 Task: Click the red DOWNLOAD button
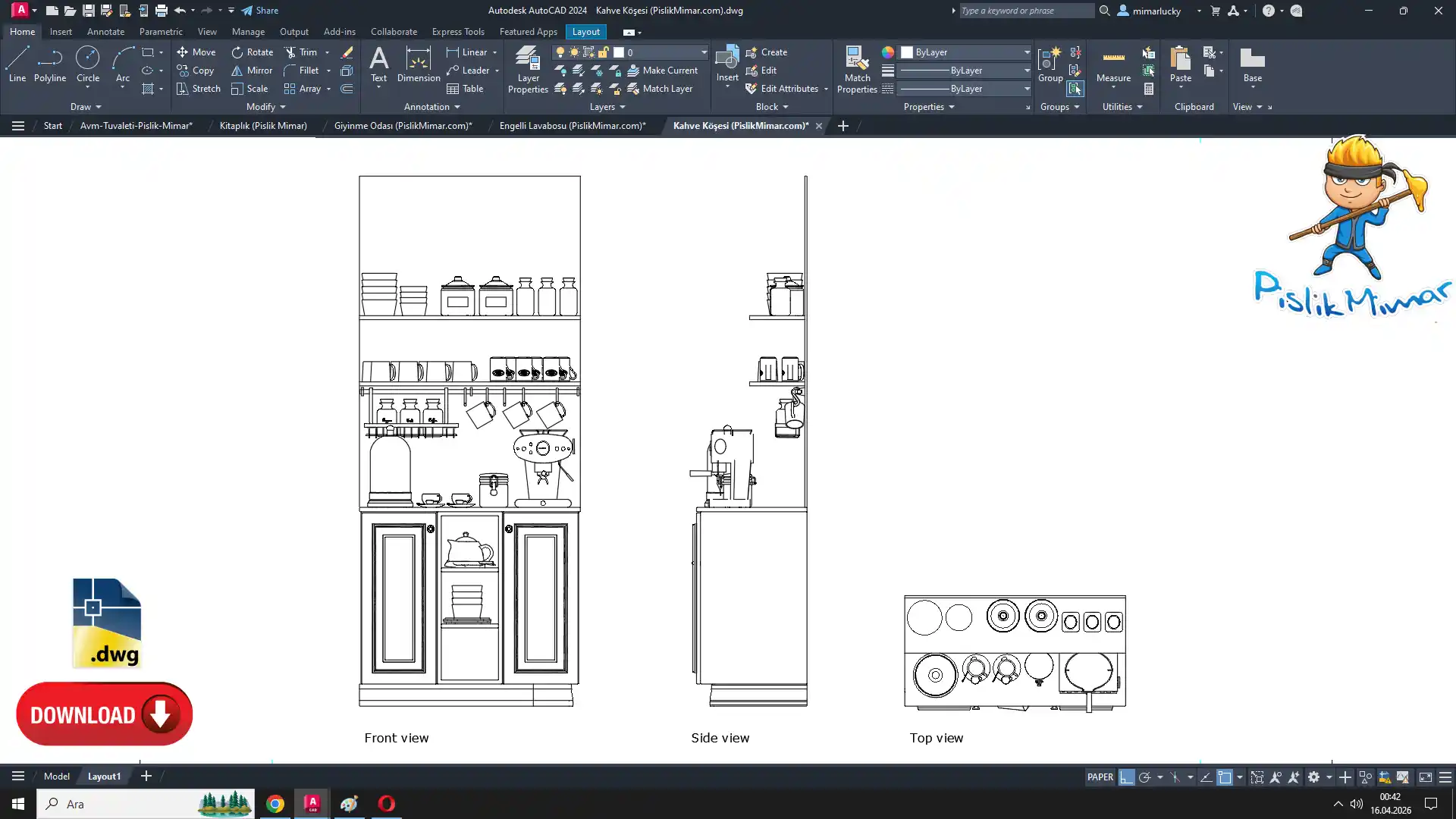[x=104, y=714]
